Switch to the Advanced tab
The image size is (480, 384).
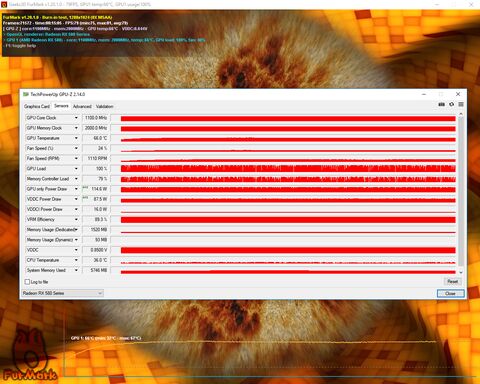tap(82, 106)
